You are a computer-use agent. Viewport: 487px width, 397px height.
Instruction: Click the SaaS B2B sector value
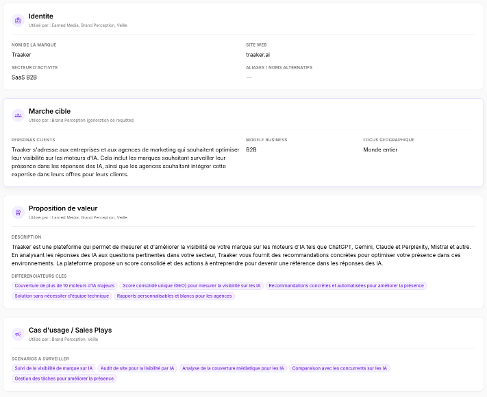point(24,78)
